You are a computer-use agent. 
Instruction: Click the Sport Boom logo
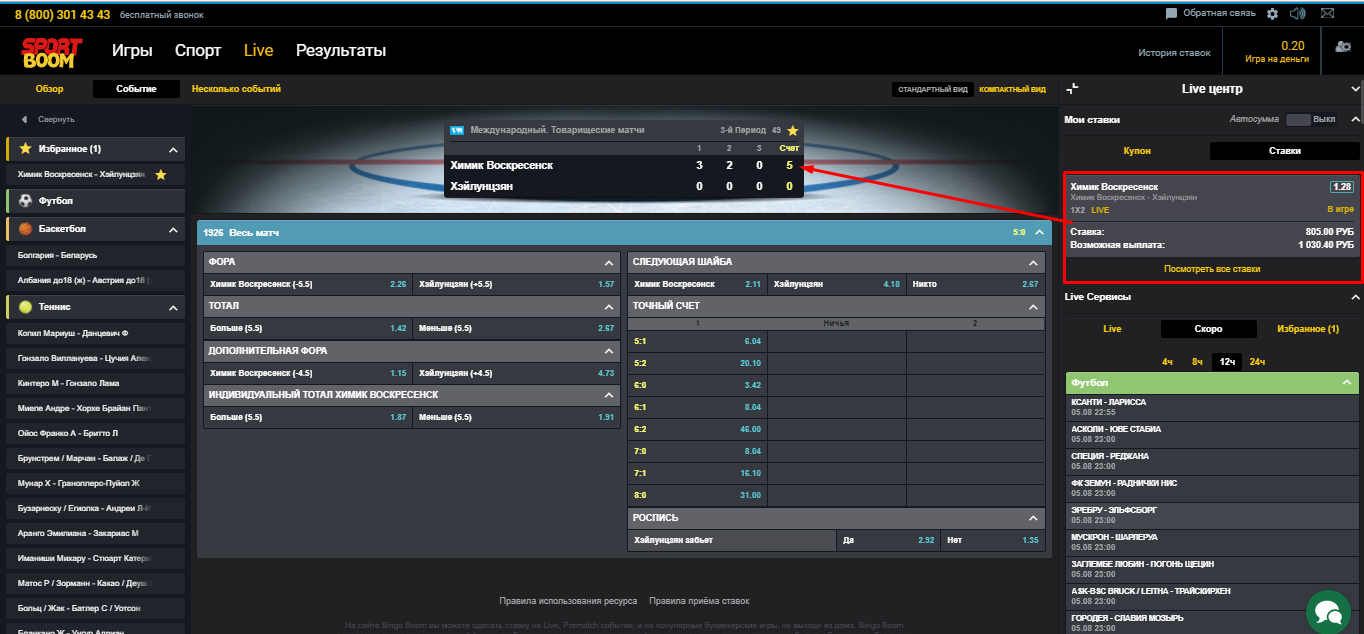click(50, 52)
